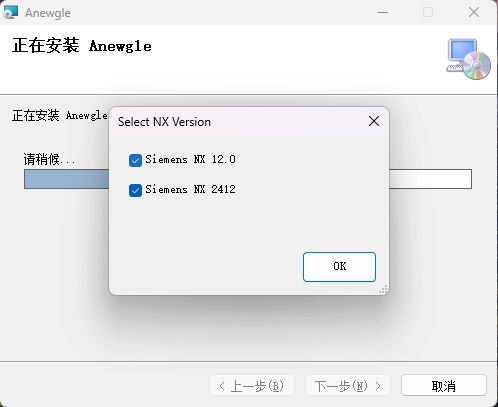Click the resize grip of the NX dialog
This screenshot has height=407, width=498.
383,290
